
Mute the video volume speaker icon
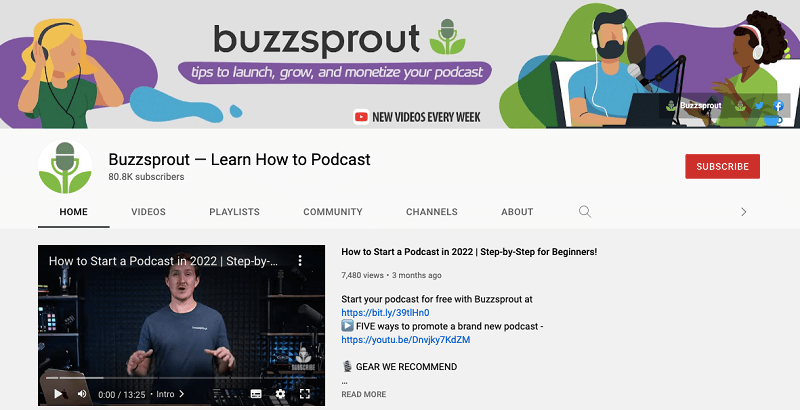[x=82, y=394]
